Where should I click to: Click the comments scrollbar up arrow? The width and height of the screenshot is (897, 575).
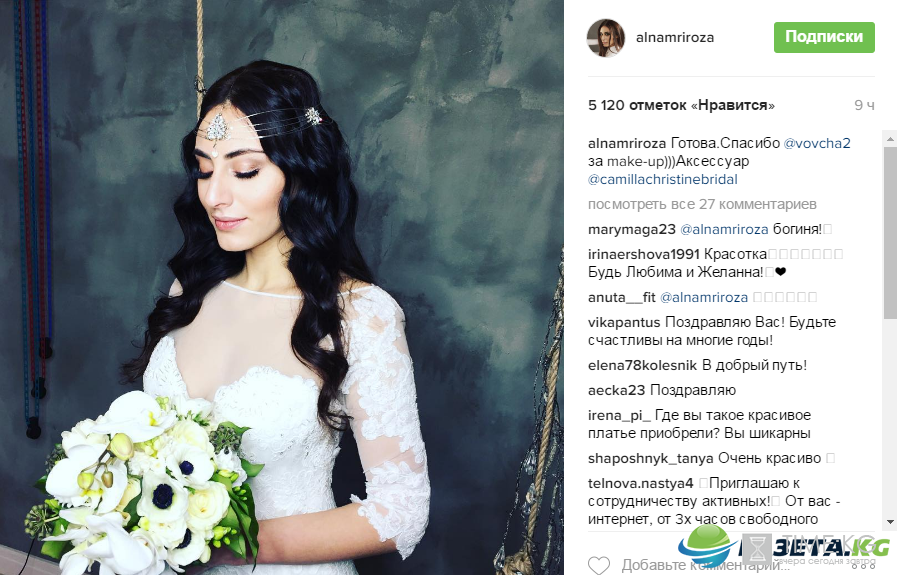(890, 139)
